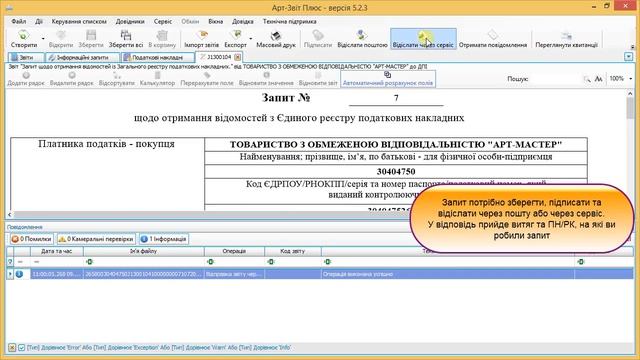Open the 100% zoom dropdown
Viewport: 640px width, 360px height.
[631, 78]
